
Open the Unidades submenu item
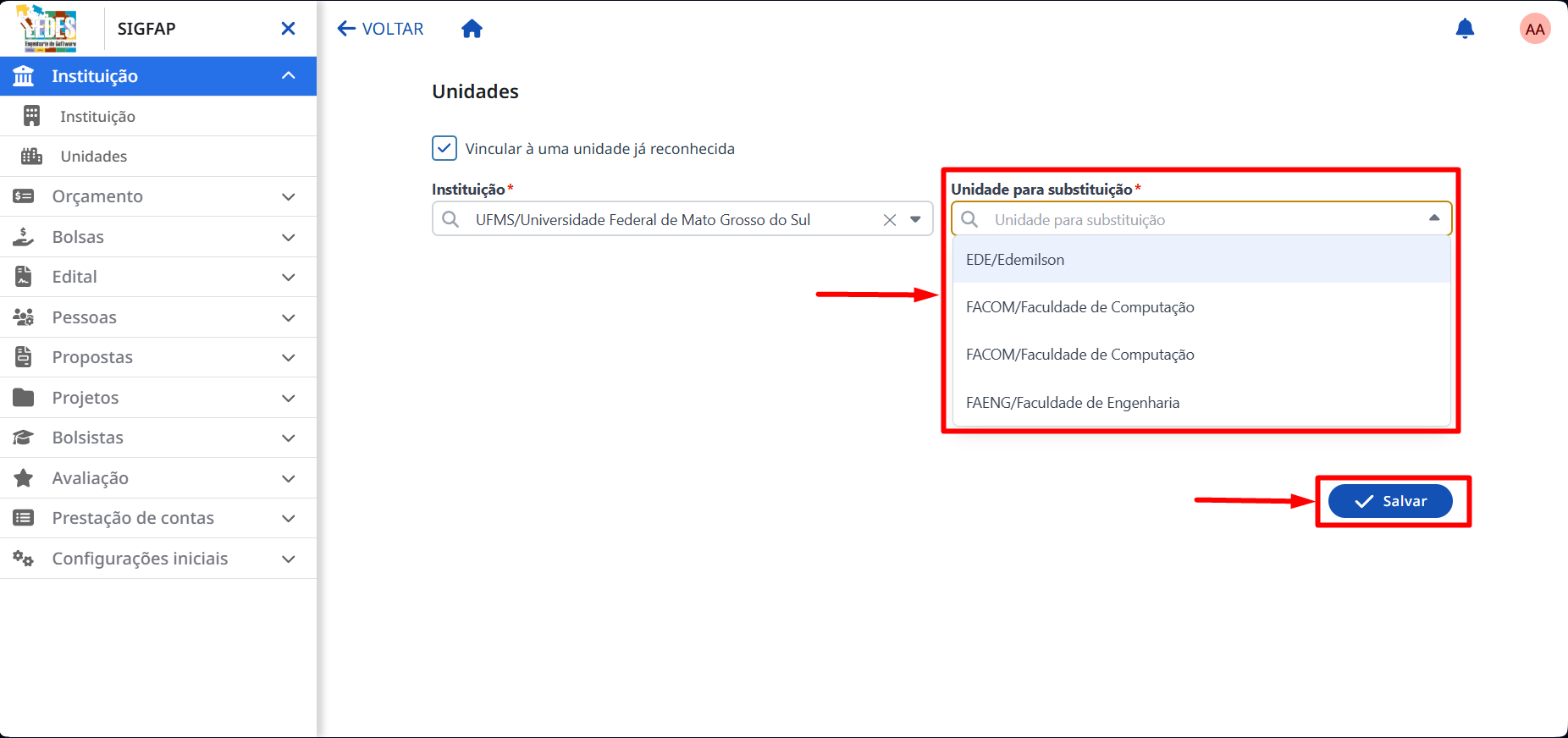158,156
